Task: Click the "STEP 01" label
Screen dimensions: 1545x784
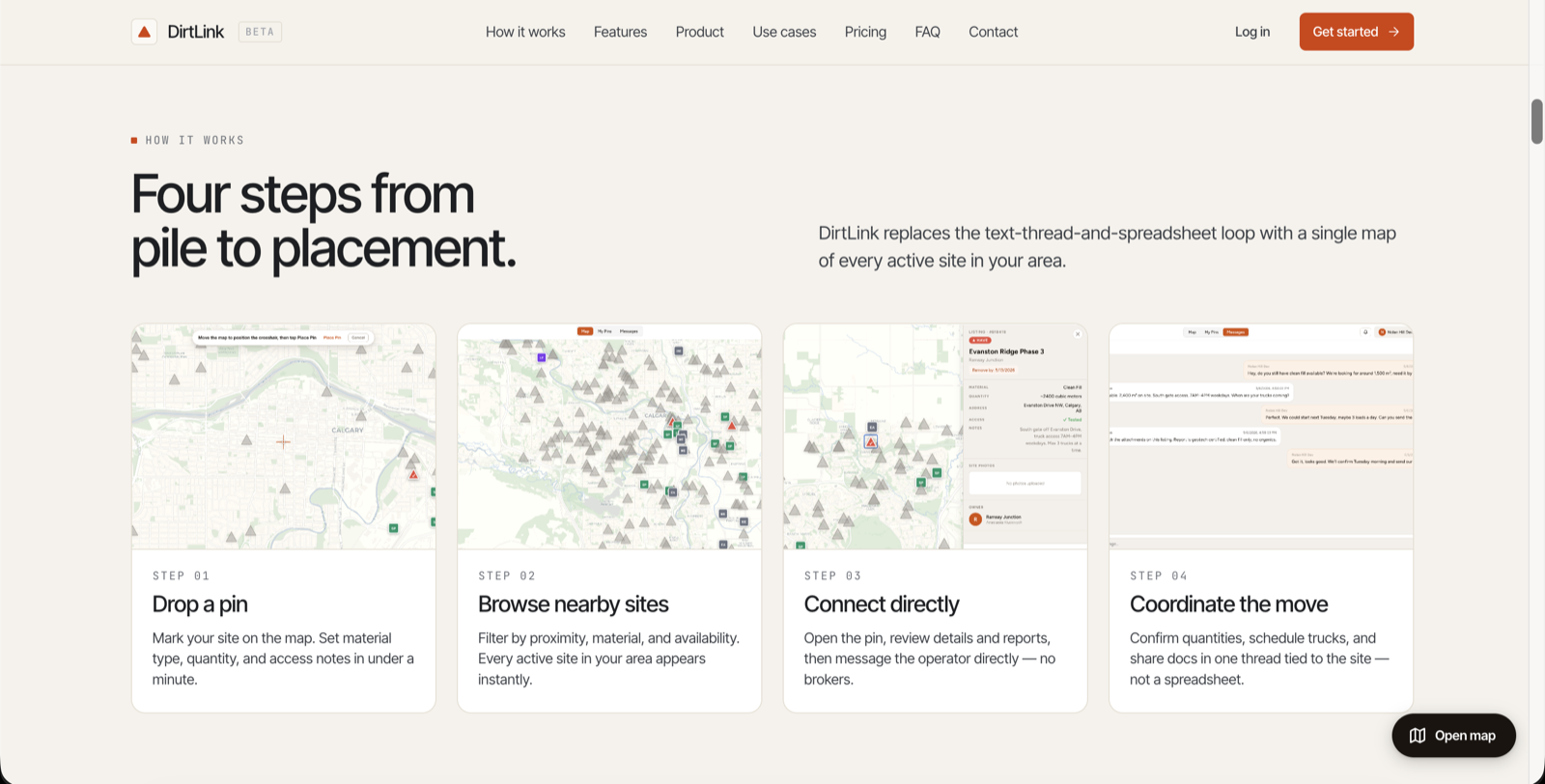Action: point(181,575)
